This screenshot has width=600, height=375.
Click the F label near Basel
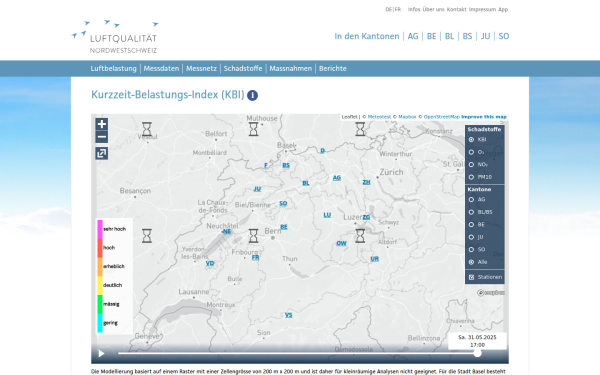pos(266,165)
